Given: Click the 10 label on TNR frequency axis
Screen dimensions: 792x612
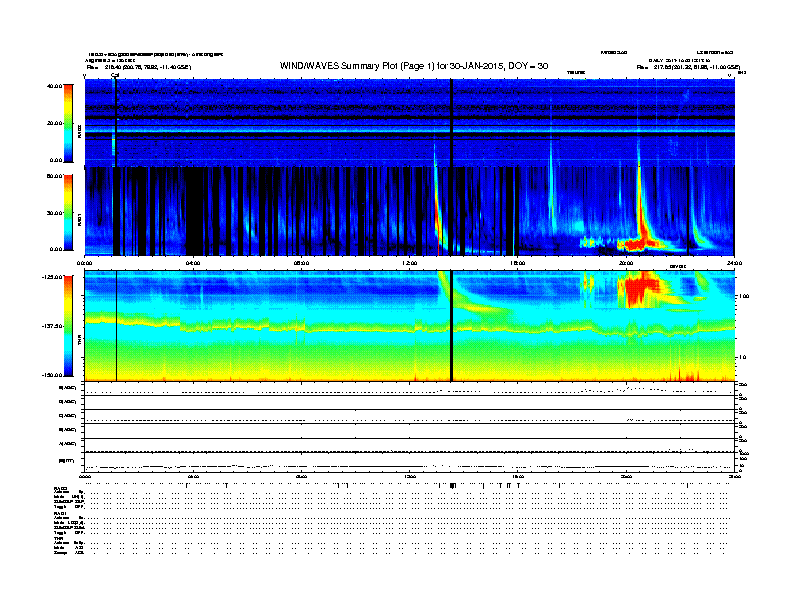Looking at the screenshot, I should click(742, 358).
